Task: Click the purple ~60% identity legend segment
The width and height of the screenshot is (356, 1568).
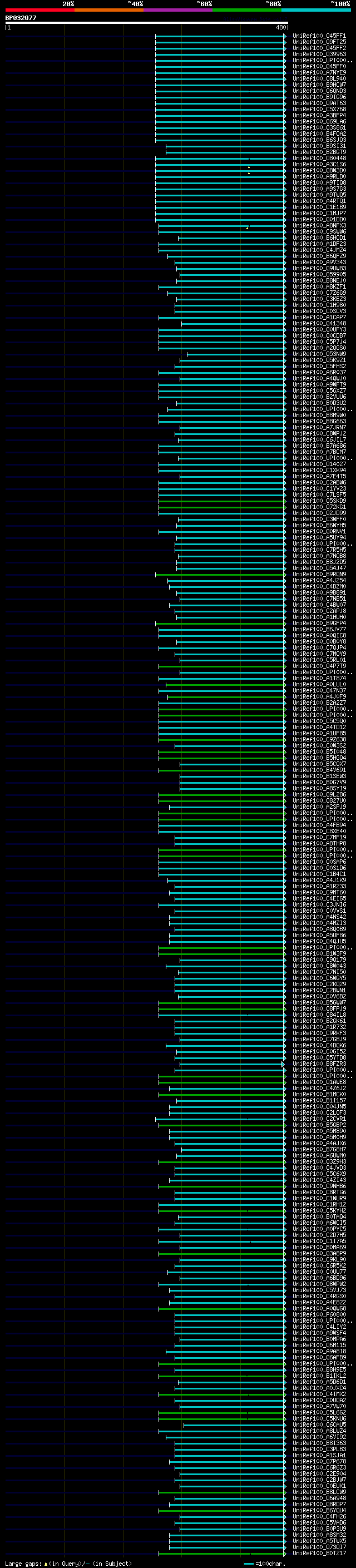Action: pyautogui.click(x=177, y=10)
